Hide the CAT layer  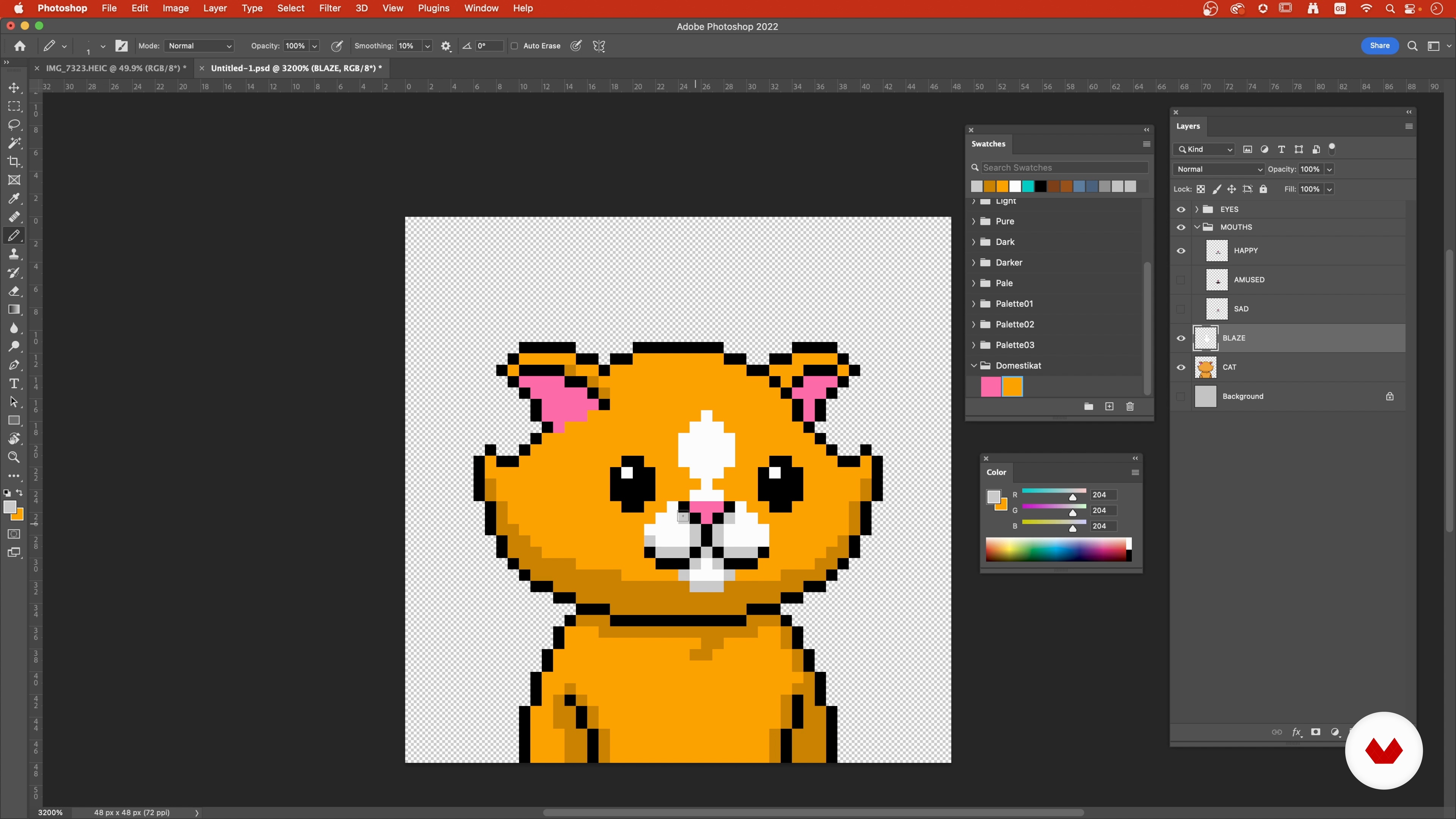click(1181, 367)
